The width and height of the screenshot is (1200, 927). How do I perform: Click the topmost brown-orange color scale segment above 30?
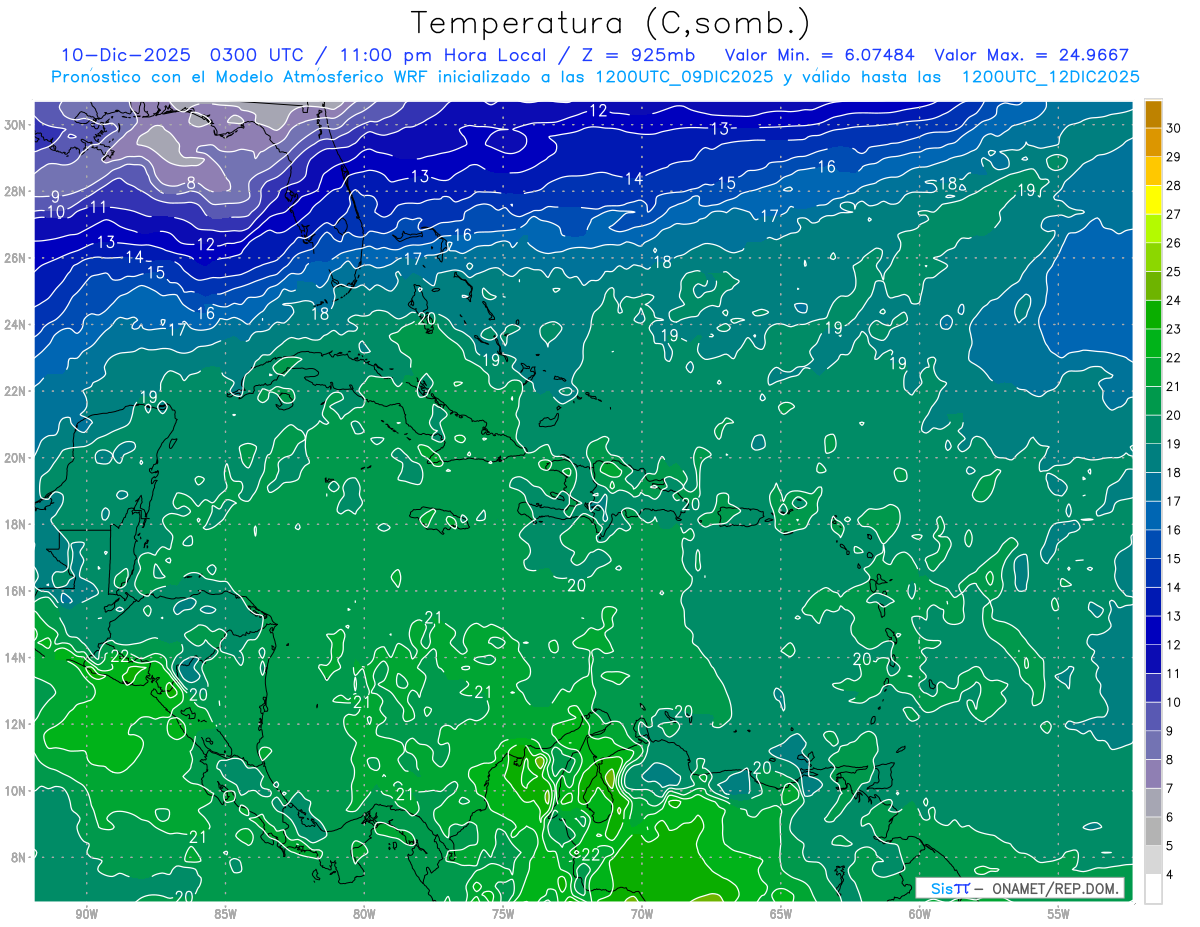tap(1153, 114)
